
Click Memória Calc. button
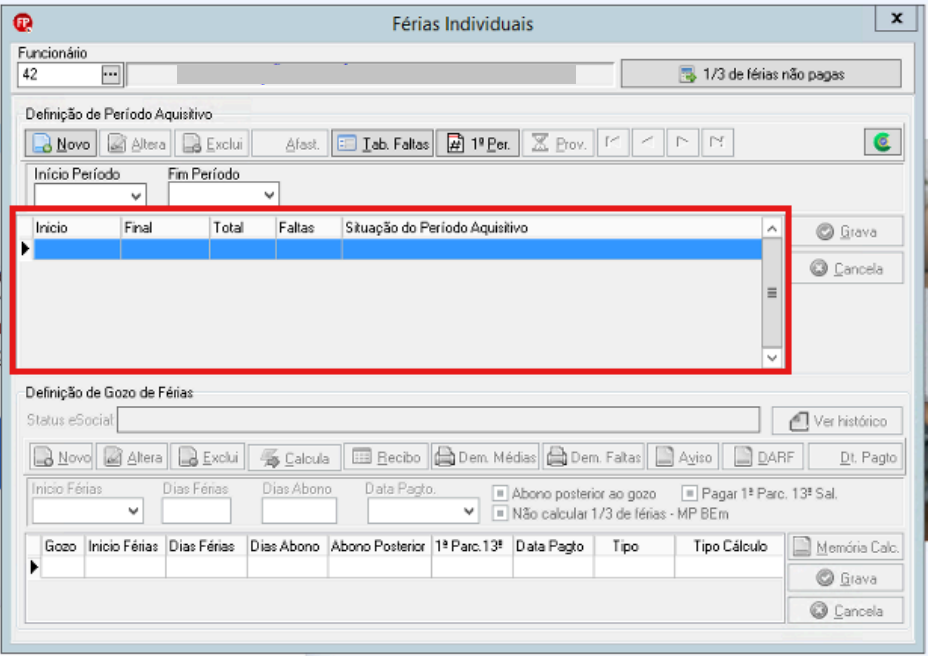pos(846,547)
